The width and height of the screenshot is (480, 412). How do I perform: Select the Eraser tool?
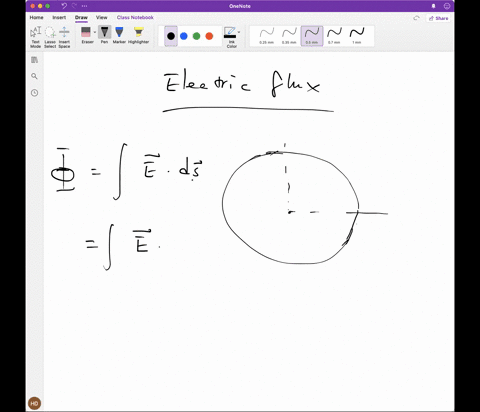click(x=86, y=35)
